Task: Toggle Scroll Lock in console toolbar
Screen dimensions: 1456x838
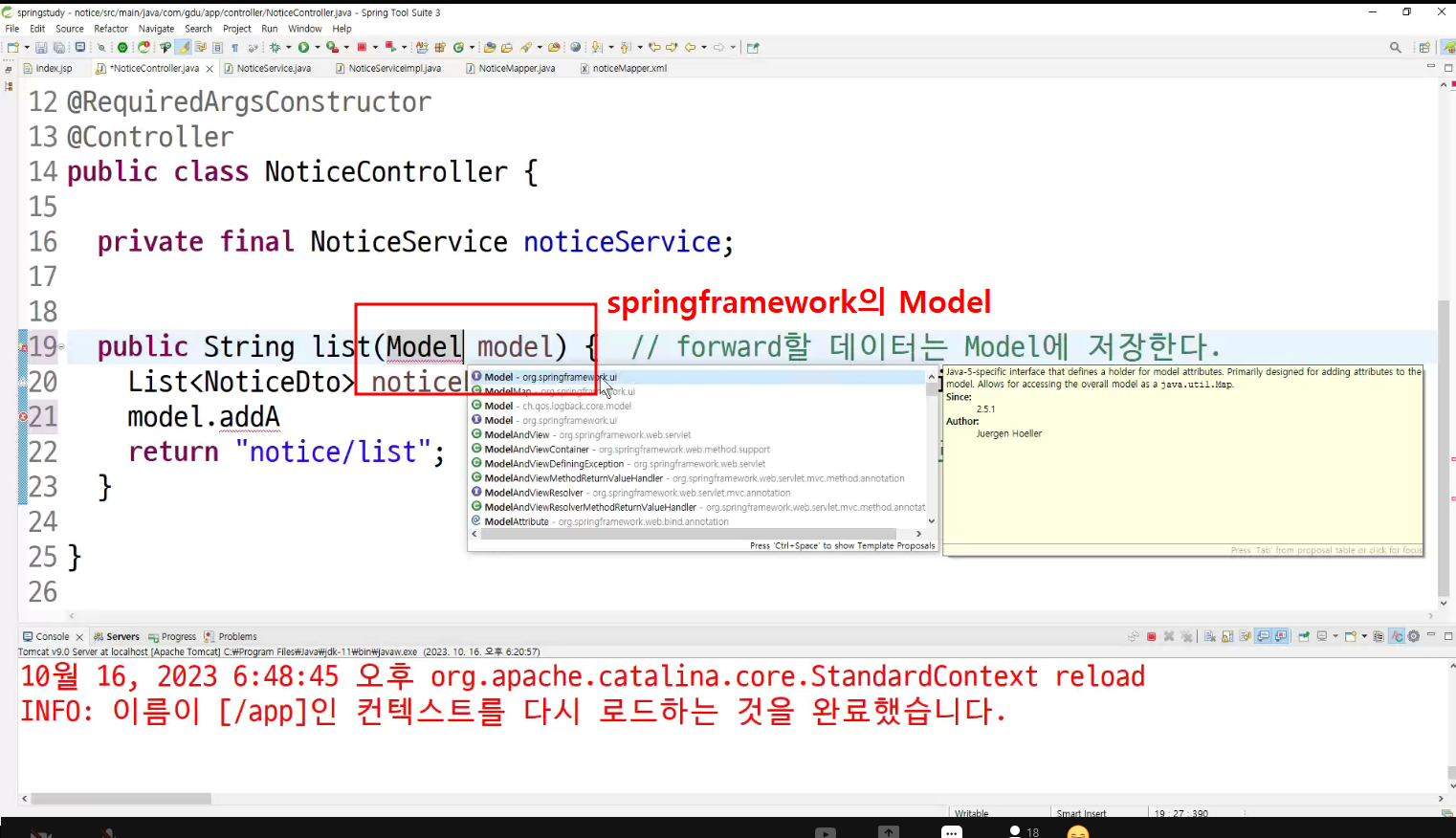Action: click(x=1227, y=636)
